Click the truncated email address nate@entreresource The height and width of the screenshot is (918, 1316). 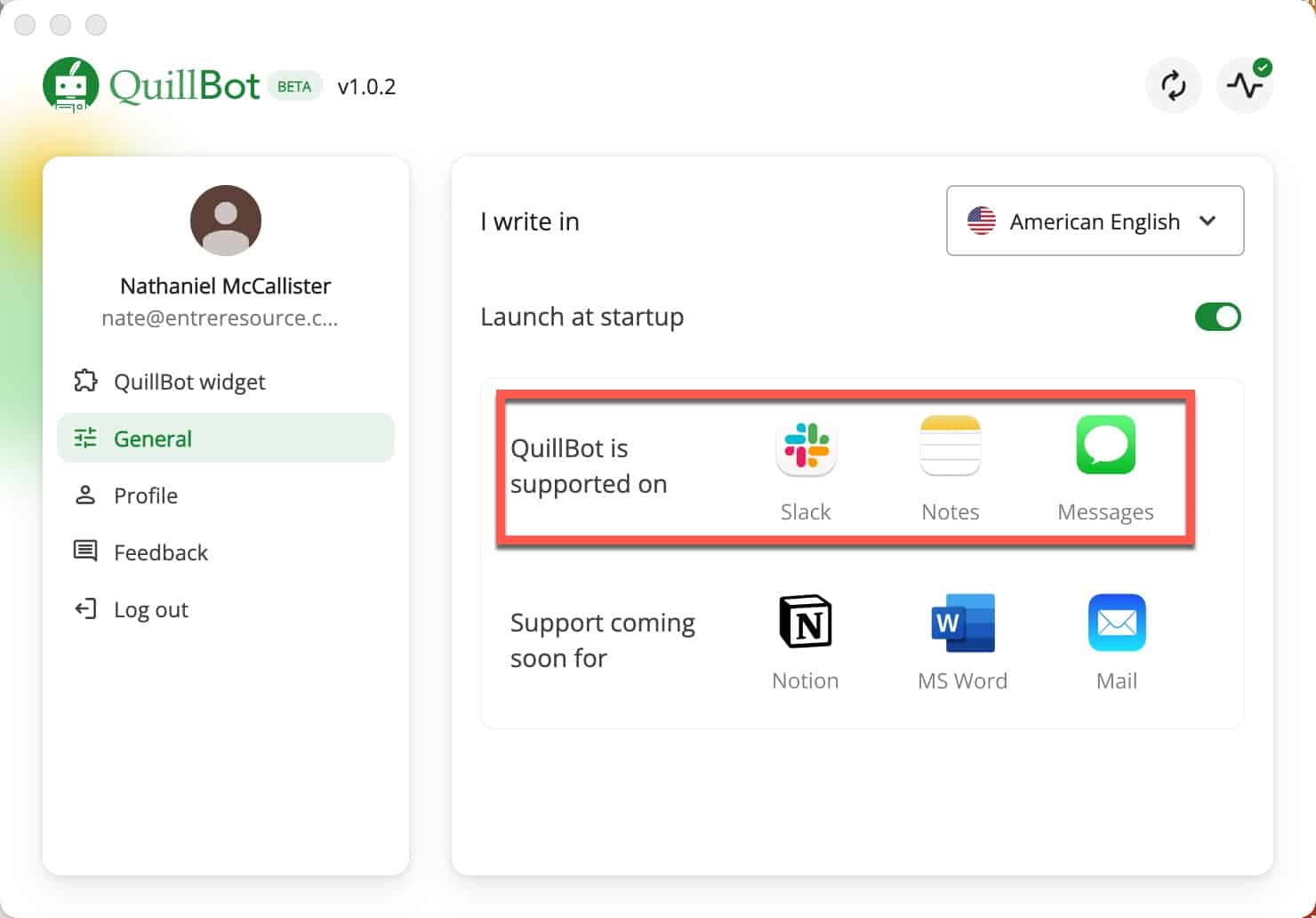coord(220,318)
